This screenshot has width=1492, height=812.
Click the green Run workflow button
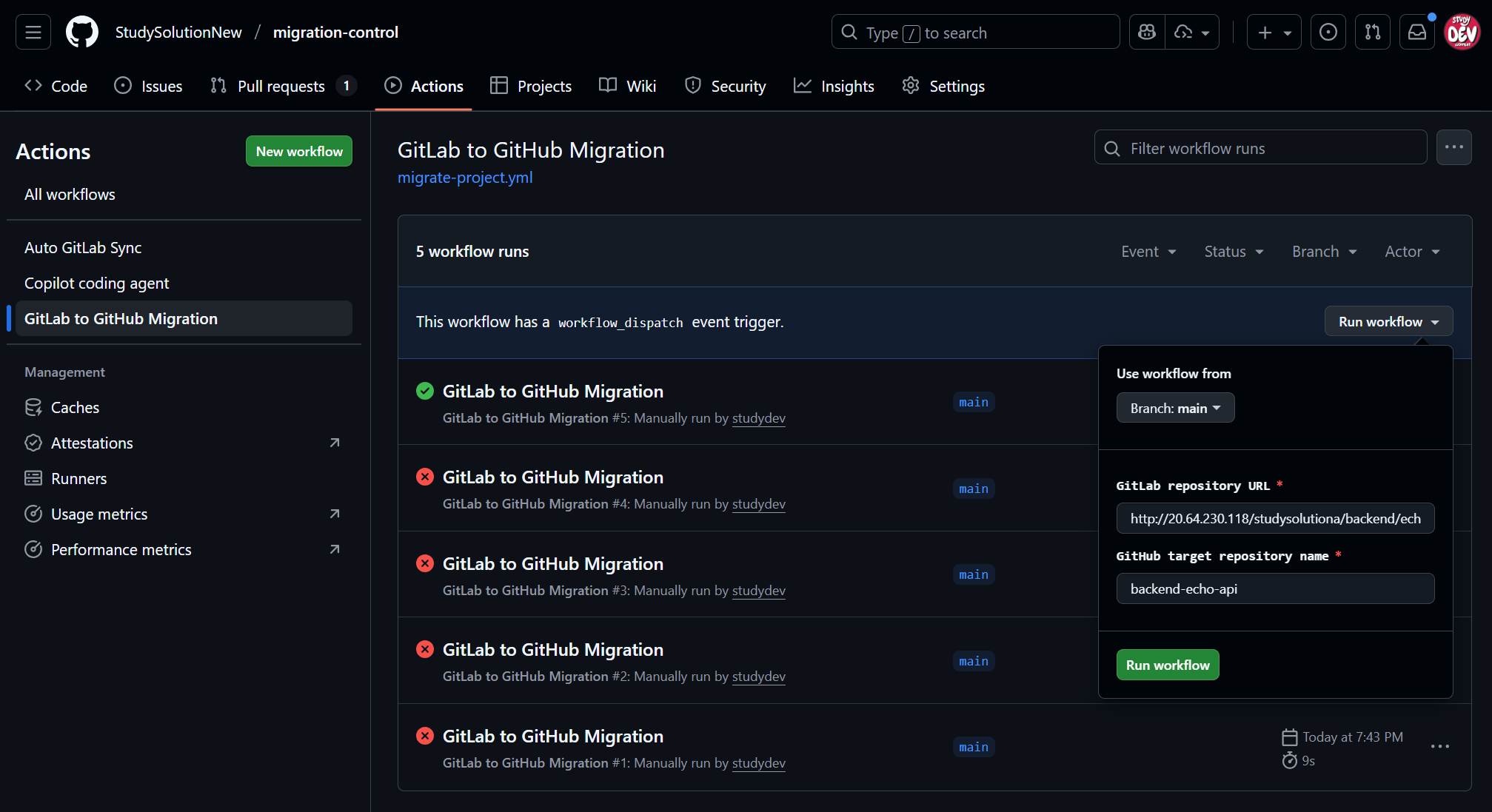pyautogui.click(x=1167, y=665)
